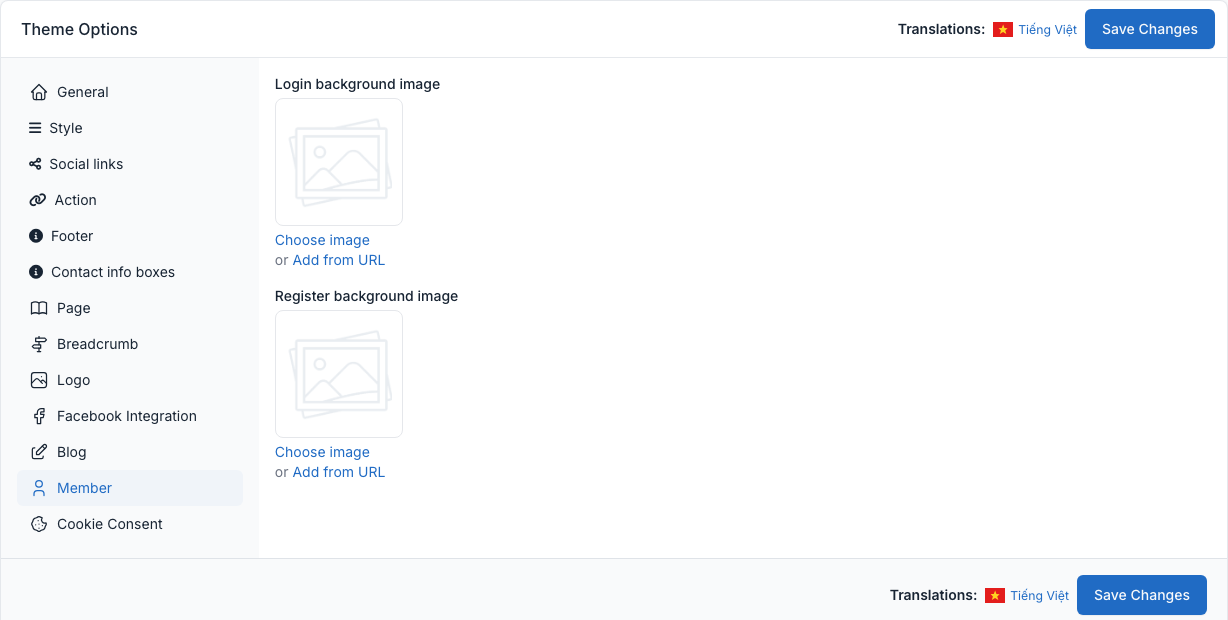The image size is (1228, 620).
Task: Choose image for Register background
Action: click(x=322, y=452)
